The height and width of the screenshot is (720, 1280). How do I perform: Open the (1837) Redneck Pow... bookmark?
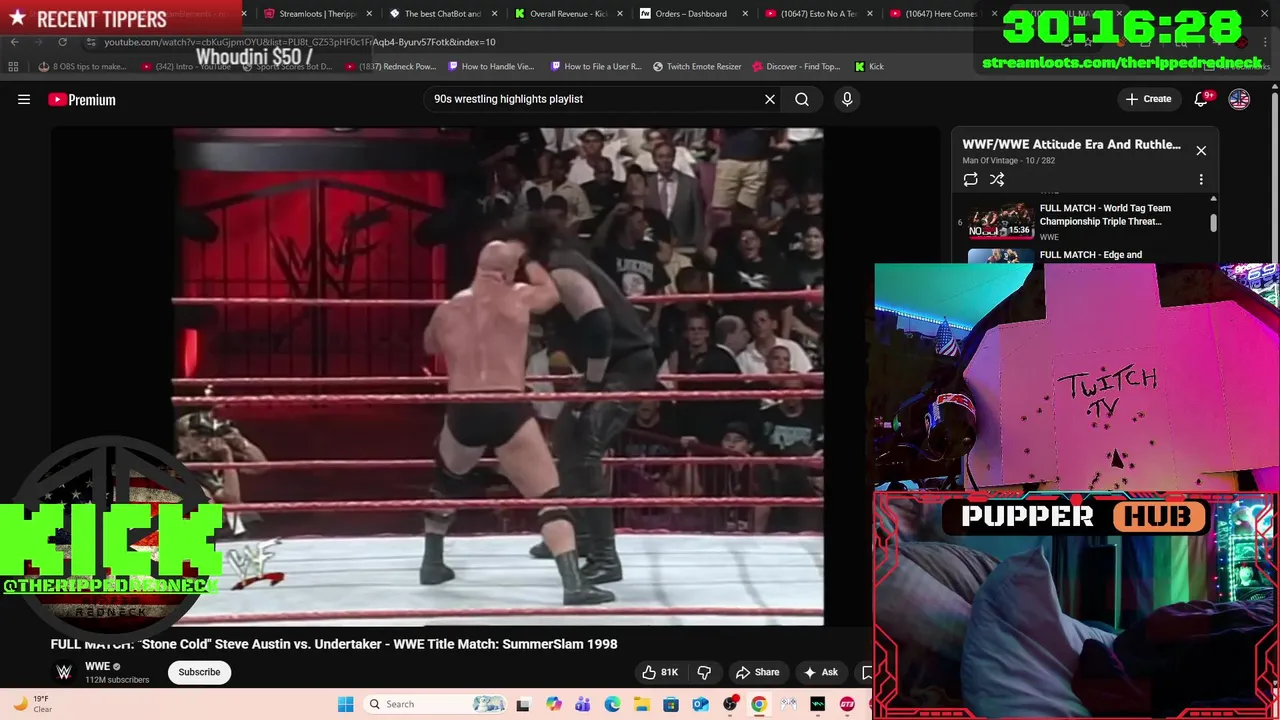click(390, 66)
